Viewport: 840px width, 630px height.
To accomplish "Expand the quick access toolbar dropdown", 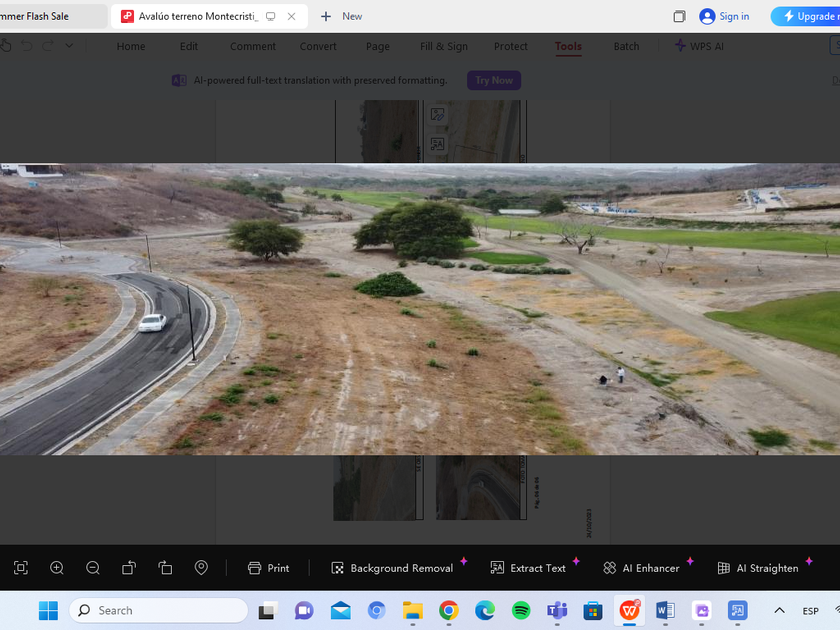I will pos(69,46).
